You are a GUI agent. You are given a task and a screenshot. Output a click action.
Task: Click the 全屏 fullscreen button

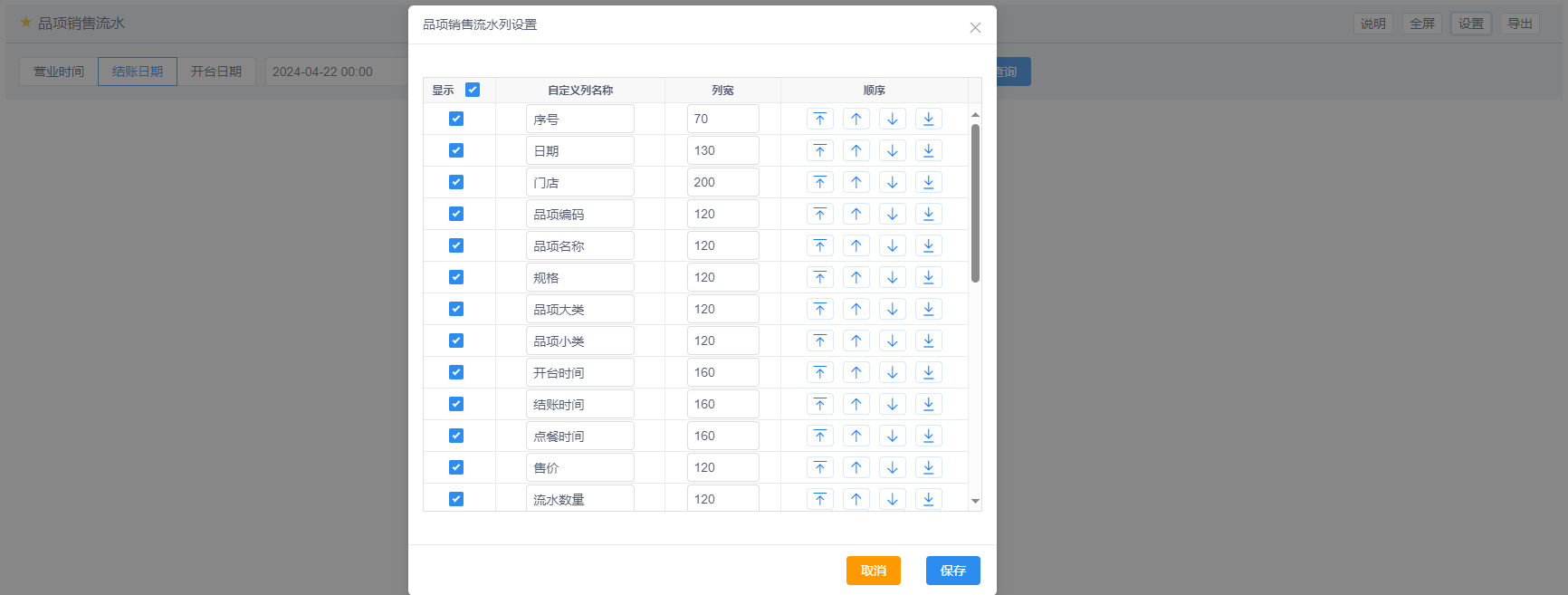pos(1422,24)
